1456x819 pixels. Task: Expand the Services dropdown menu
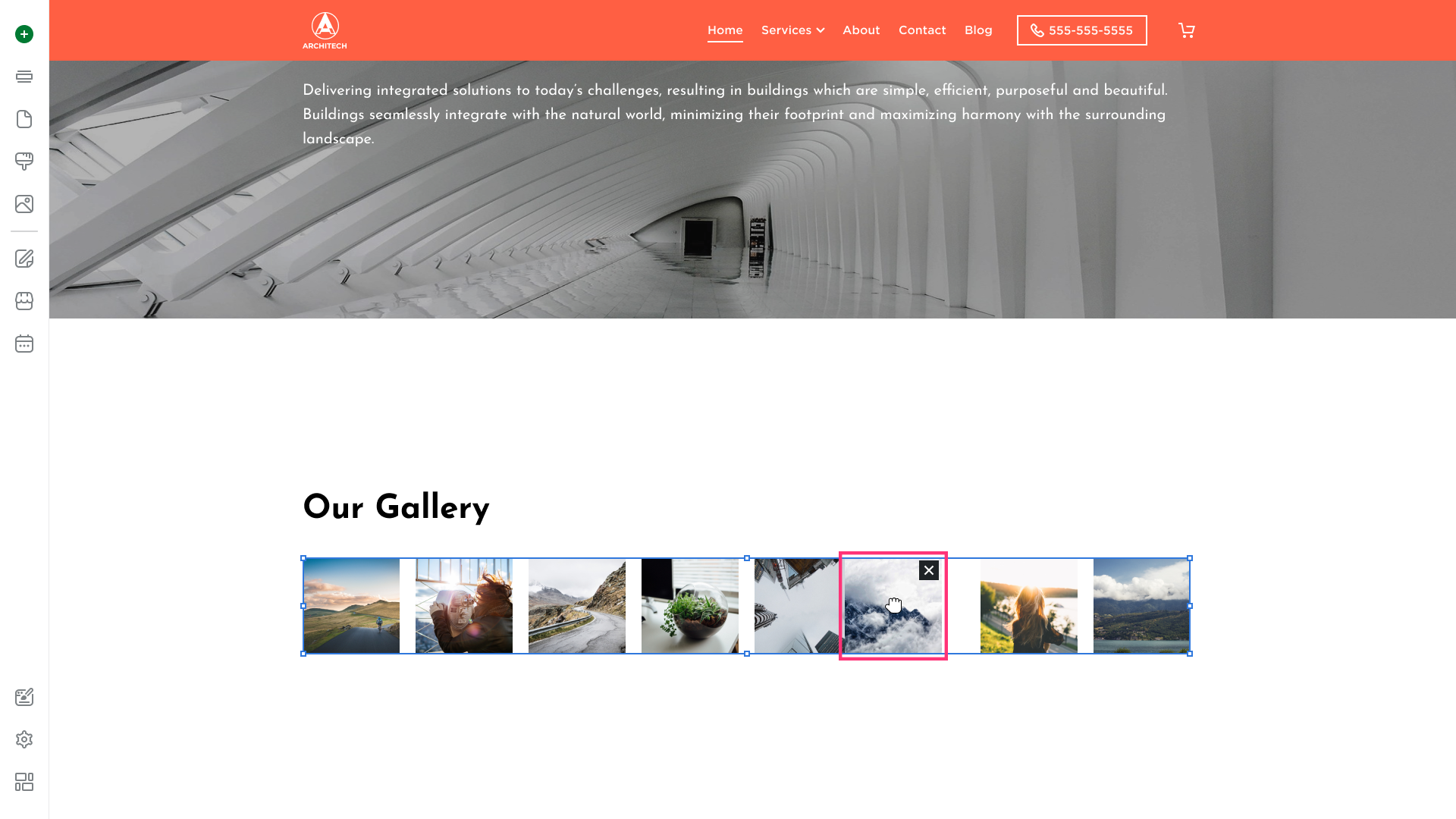[792, 30]
